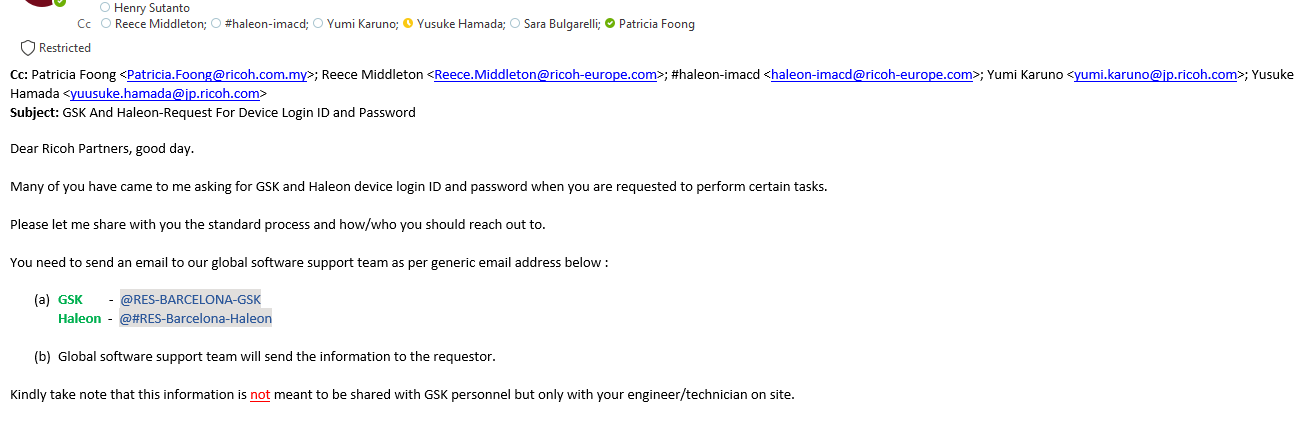
Task: Select the @#RES-Barcelona-Haleon mention
Action: click(x=196, y=318)
